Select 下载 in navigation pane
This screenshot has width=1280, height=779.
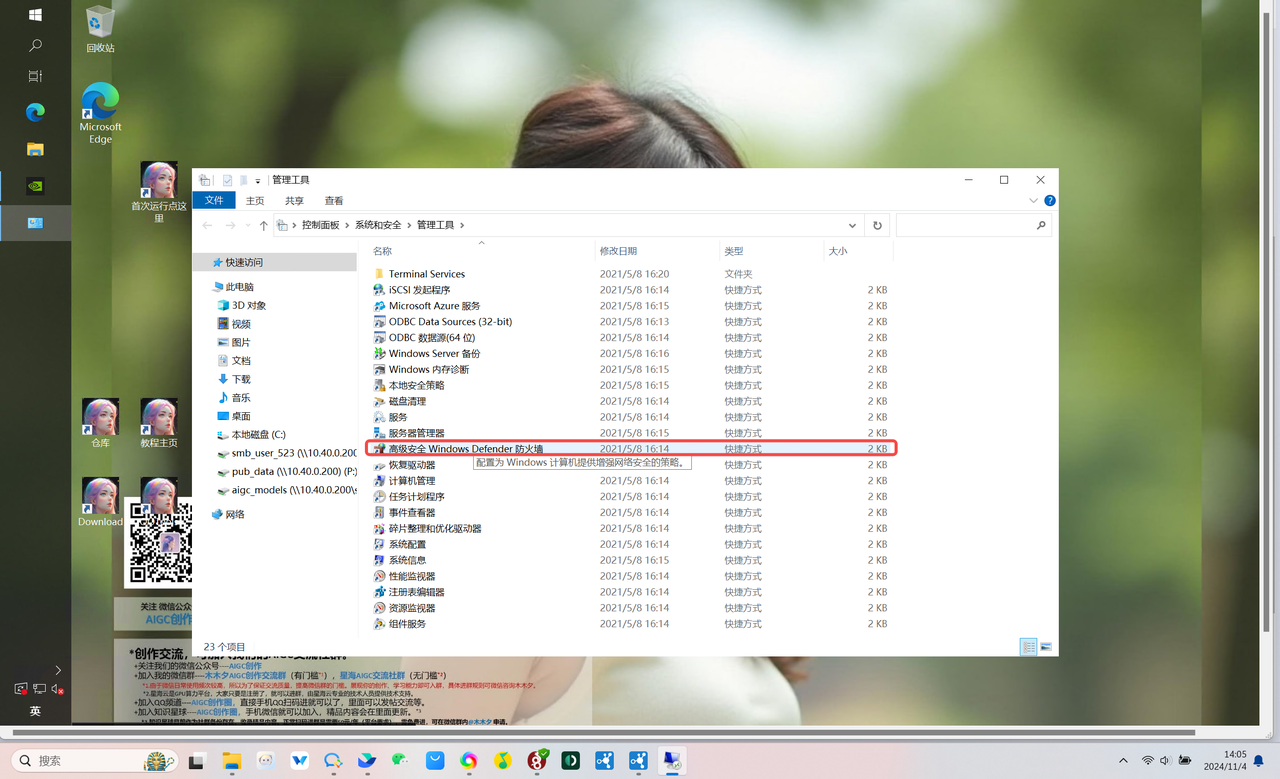(x=241, y=380)
